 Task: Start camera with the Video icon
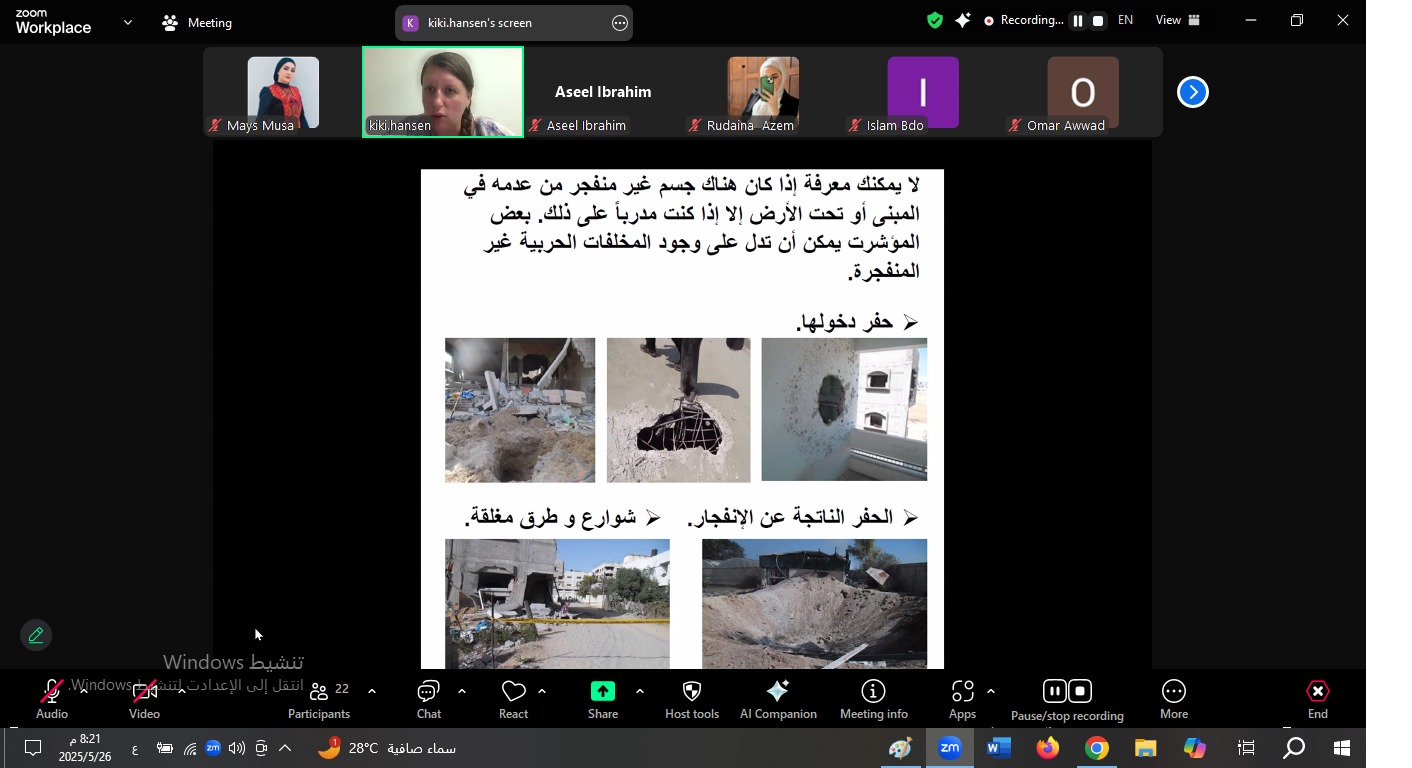[145, 692]
